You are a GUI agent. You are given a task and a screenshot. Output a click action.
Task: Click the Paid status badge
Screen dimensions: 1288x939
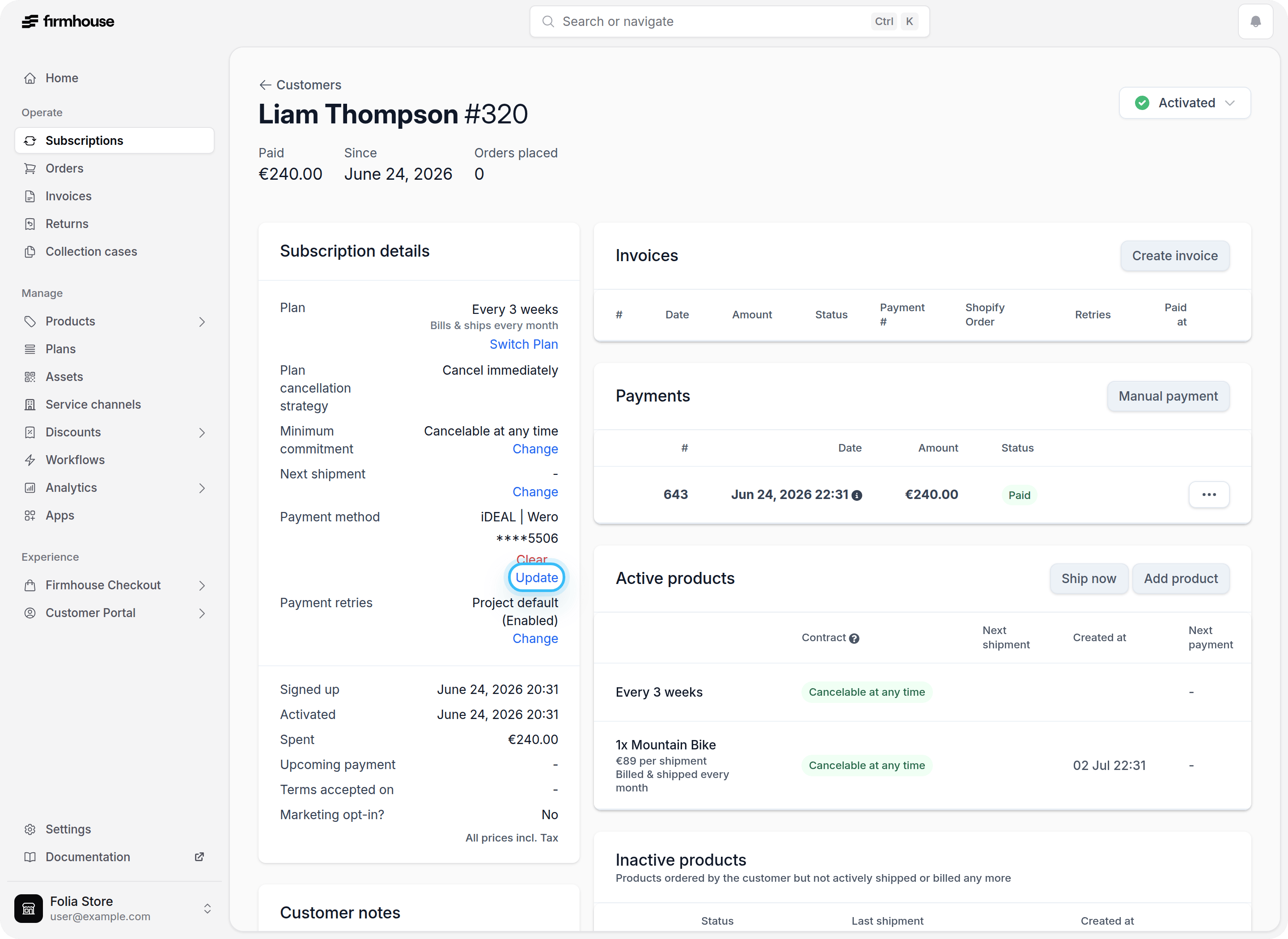[1019, 495]
